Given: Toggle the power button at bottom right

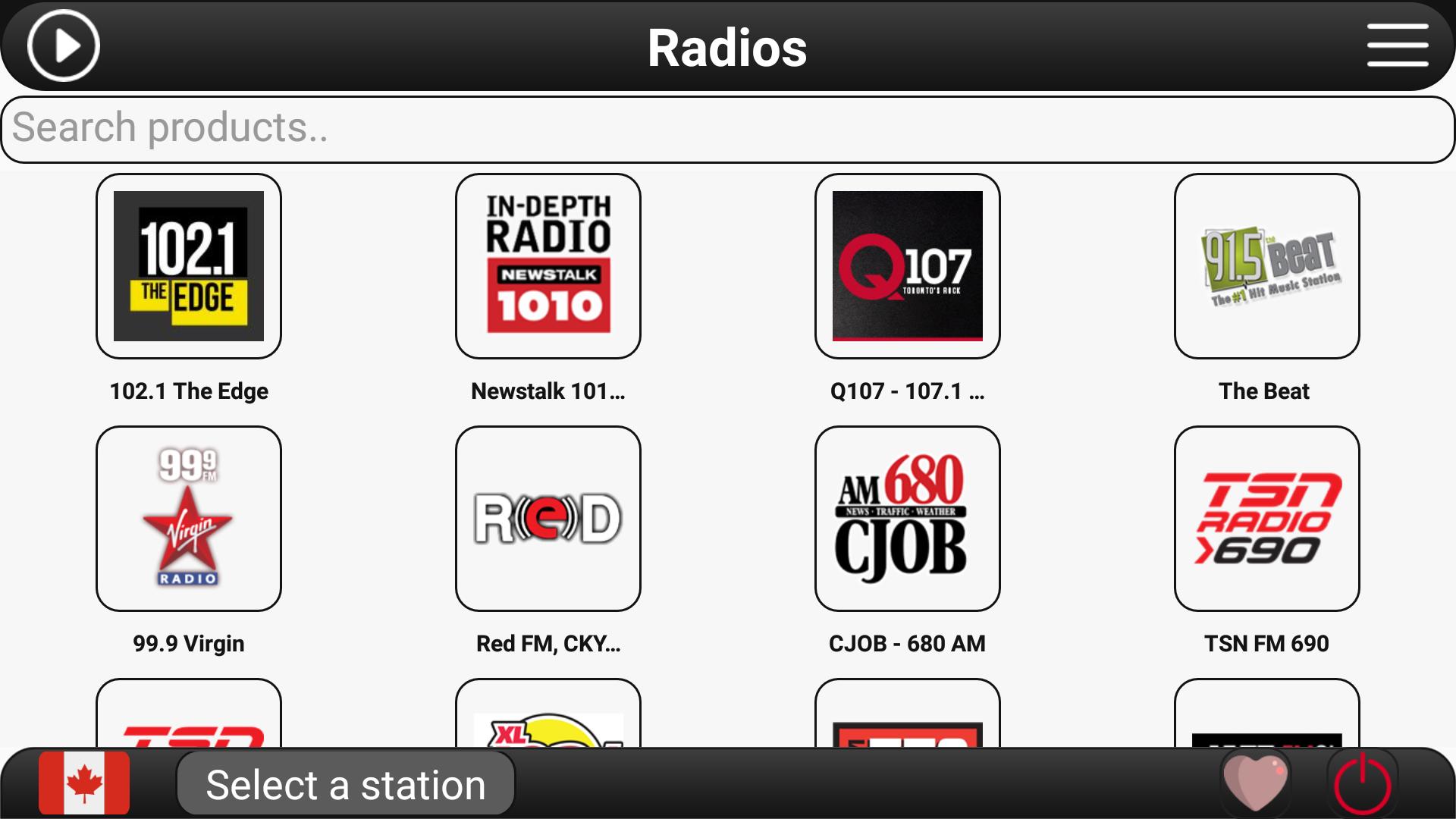Looking at the screenshot, I should (x=1363, y=783).
